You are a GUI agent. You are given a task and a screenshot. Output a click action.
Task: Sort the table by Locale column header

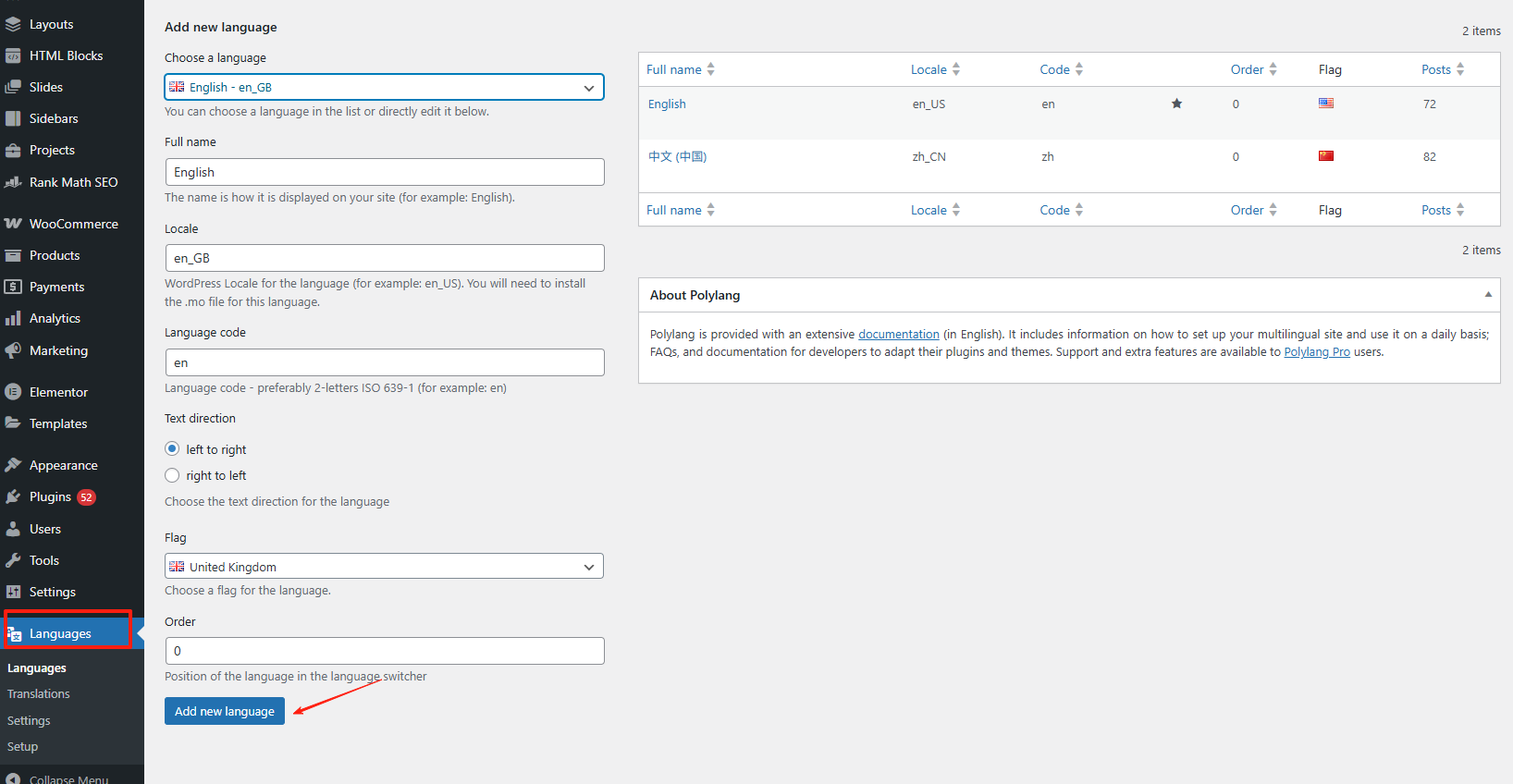coord(929,69)
